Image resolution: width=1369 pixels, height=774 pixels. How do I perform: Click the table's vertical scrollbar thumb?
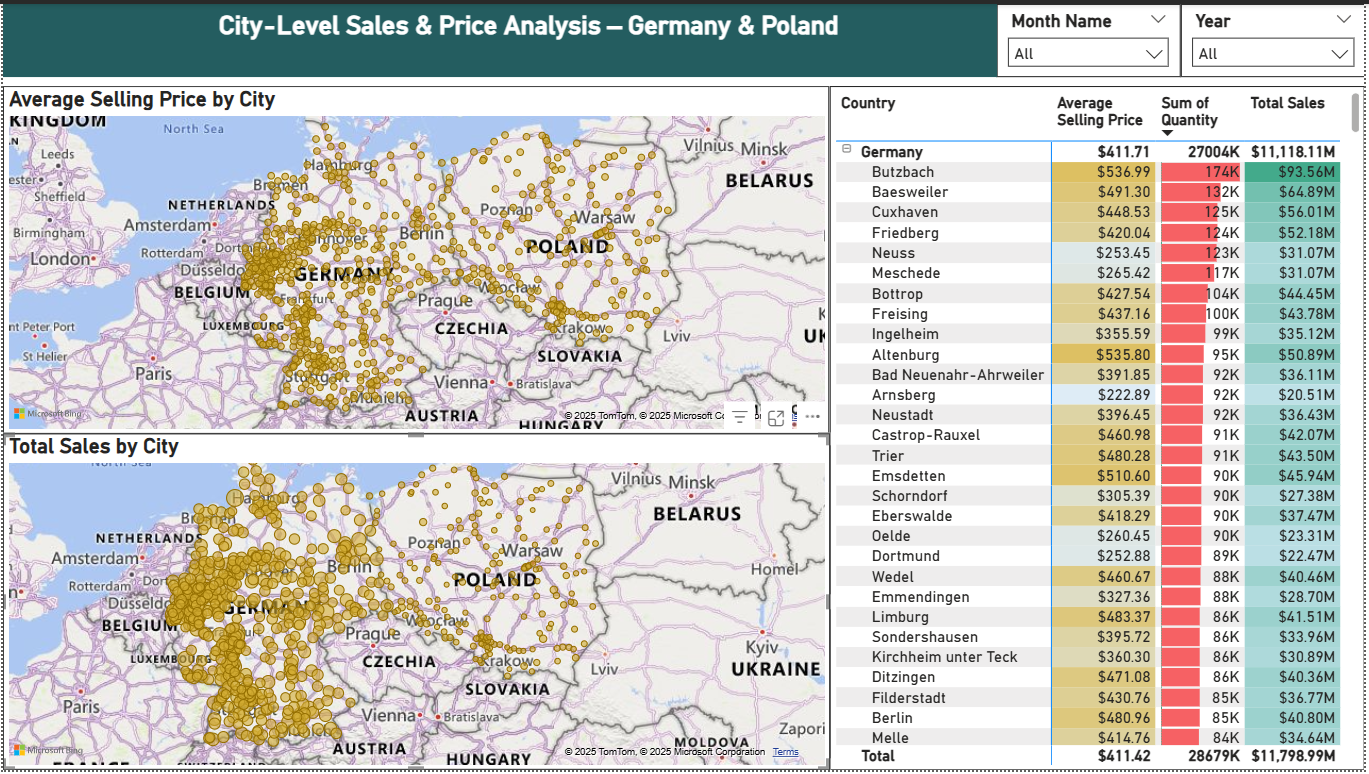[x=1356, y=118]
